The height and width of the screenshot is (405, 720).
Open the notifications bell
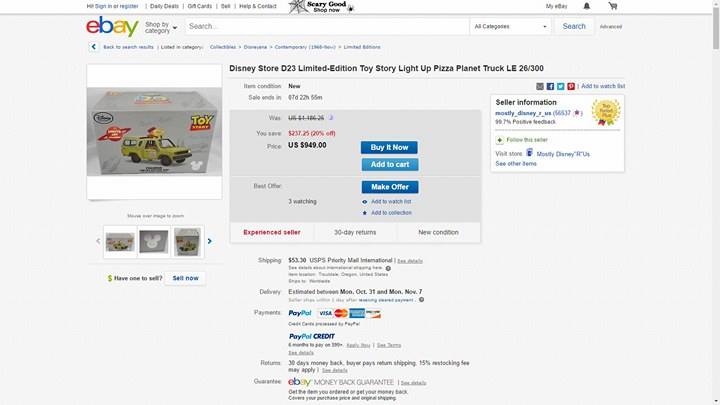coord(586,6)
